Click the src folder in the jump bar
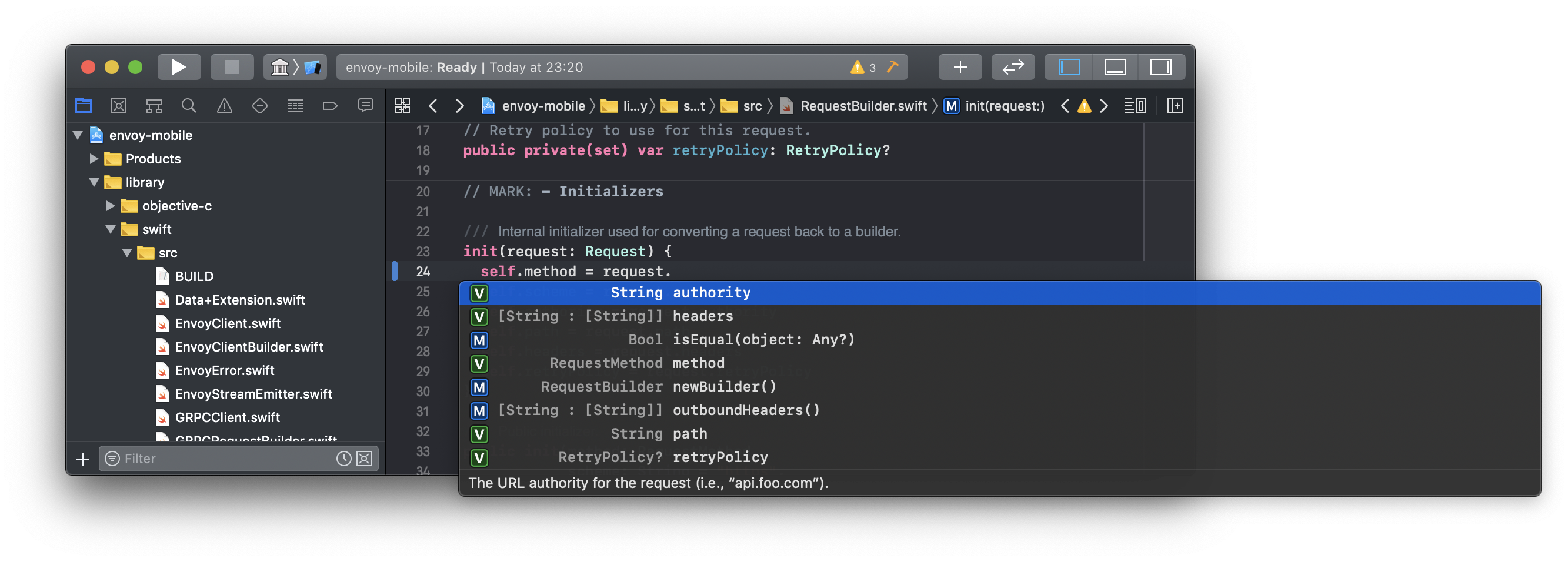This screenshot has width=1568, height=562. point(742,106)
